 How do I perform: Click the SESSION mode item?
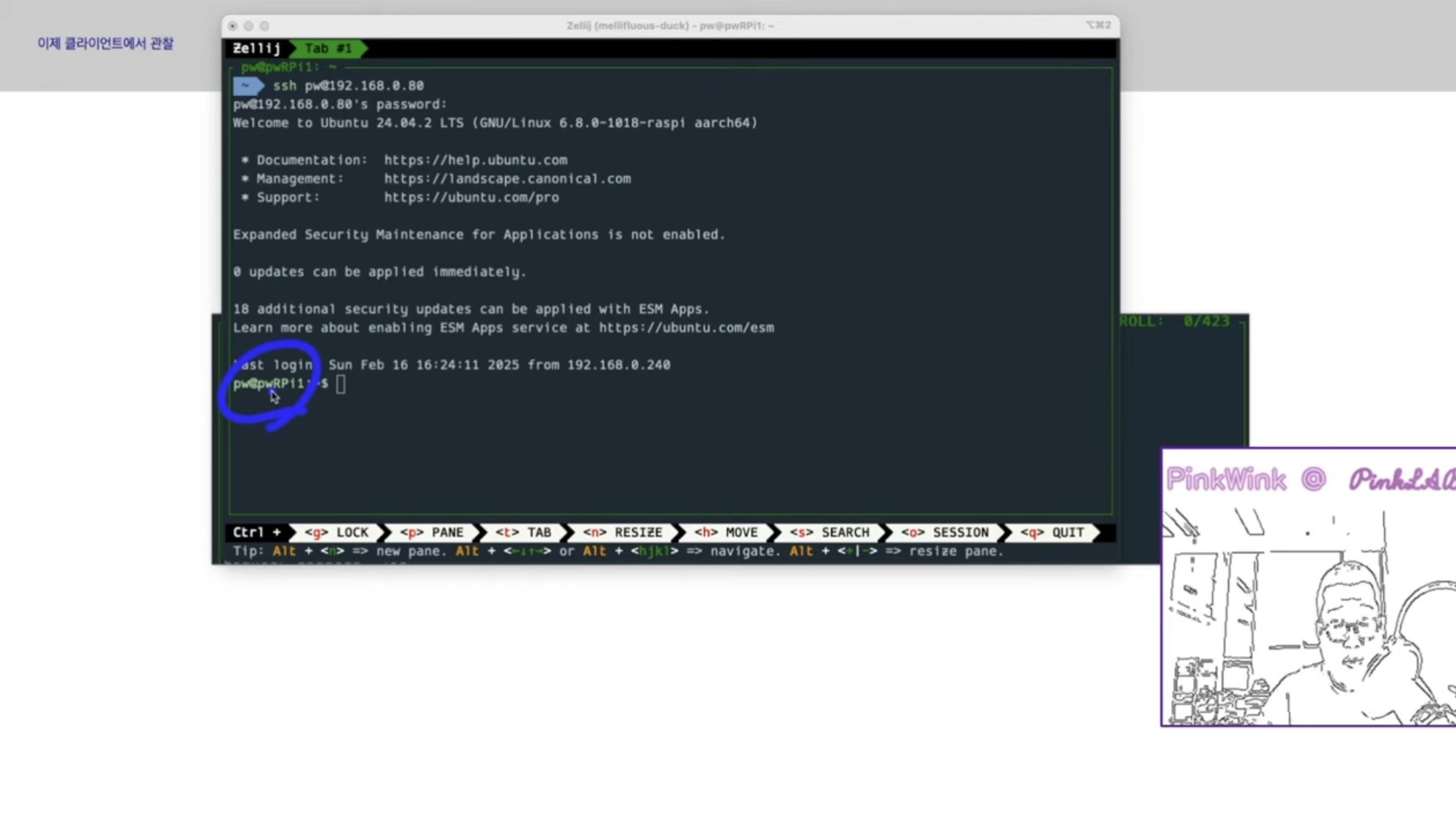pyautogui.click(x=944, y=532)
